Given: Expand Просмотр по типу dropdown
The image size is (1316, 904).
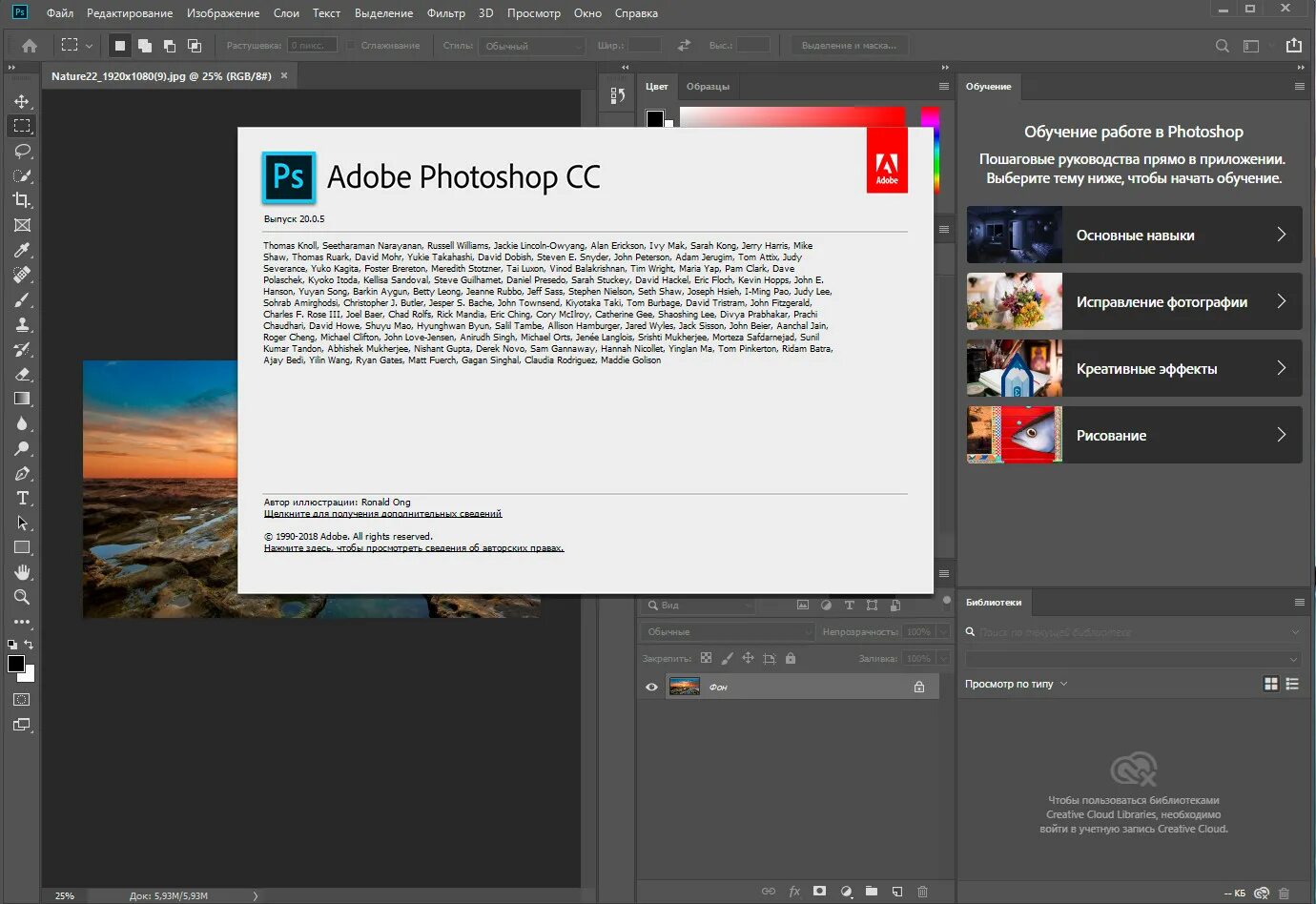Looking at the screenshot, I should 1017,684.
